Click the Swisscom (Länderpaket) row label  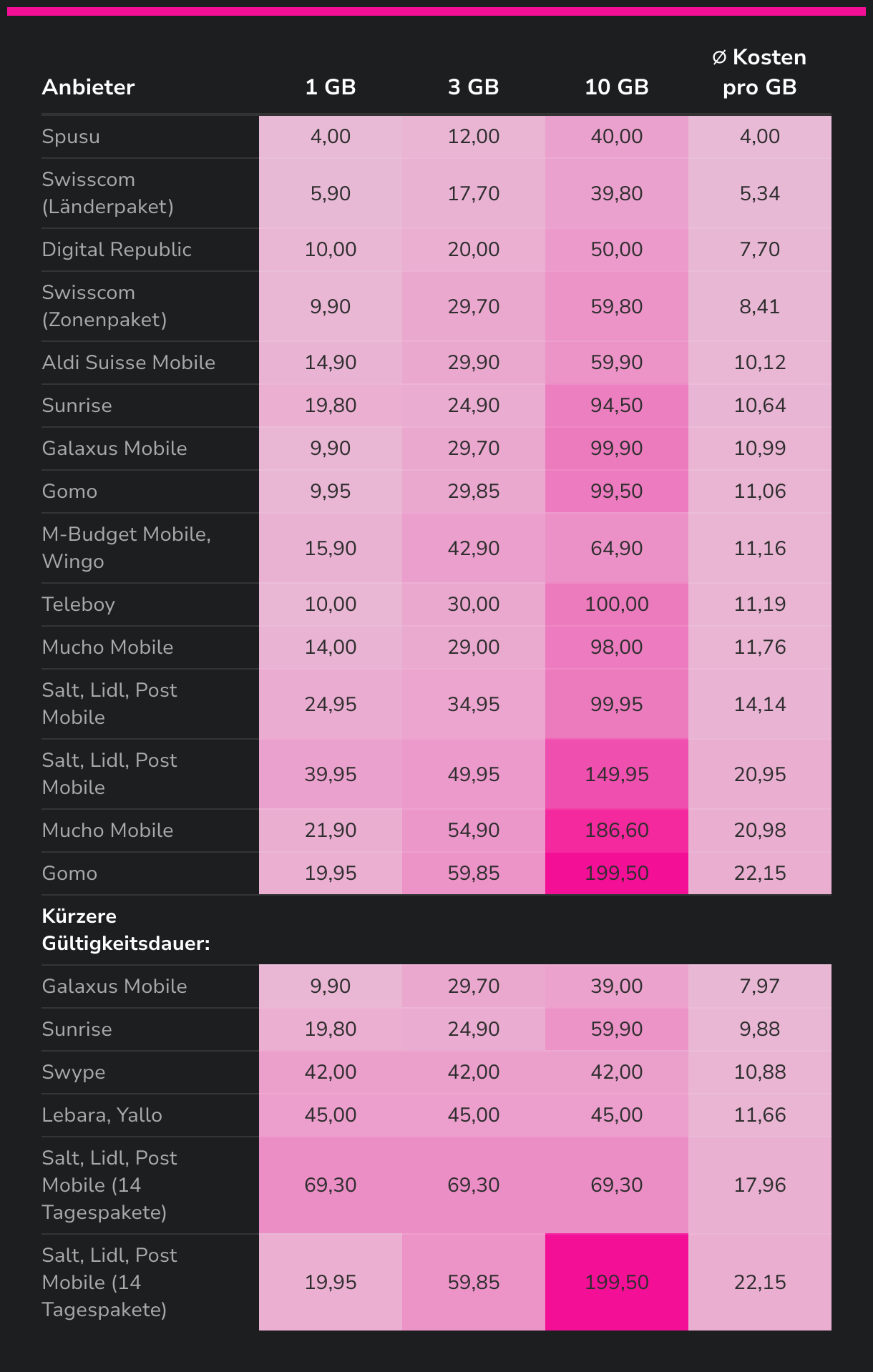(107, 193)
